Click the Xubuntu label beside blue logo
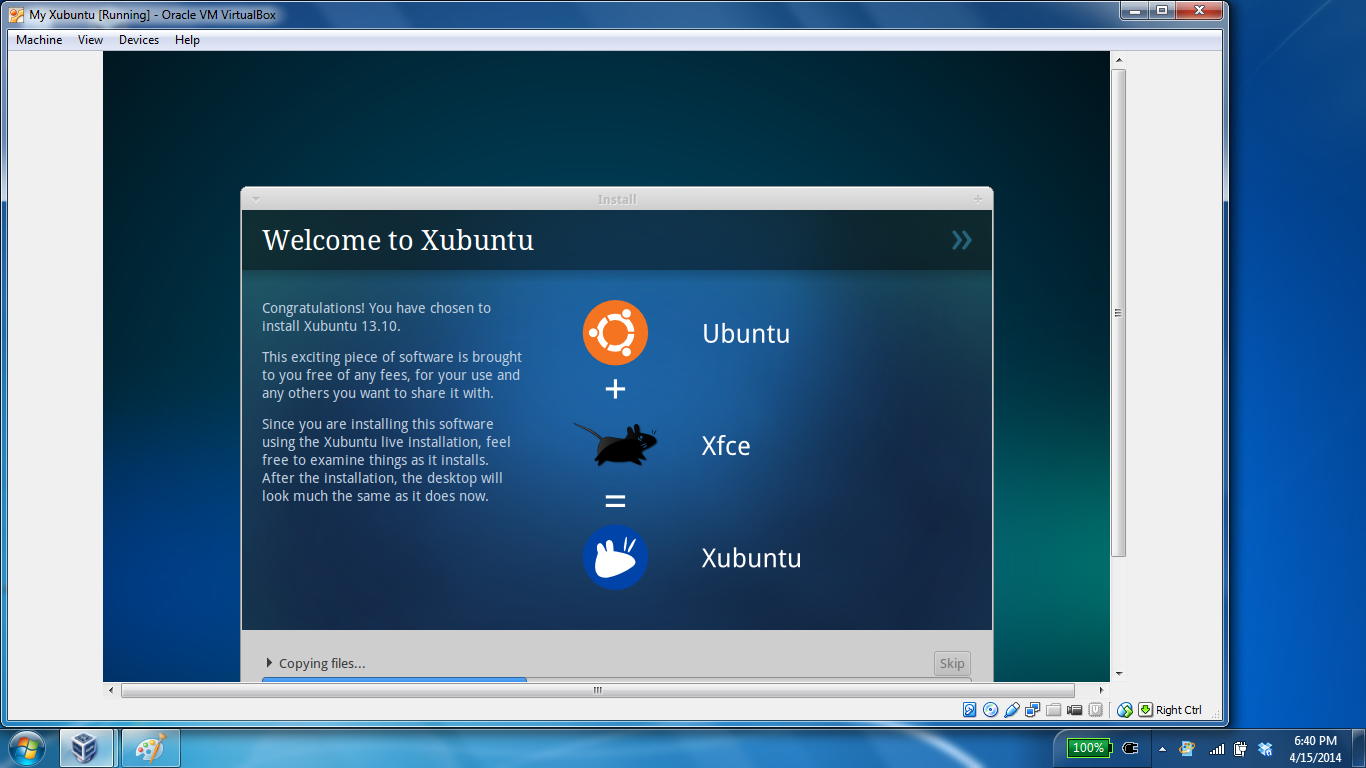The width and height of the screenshot is (1366, 768). point(751,557)
